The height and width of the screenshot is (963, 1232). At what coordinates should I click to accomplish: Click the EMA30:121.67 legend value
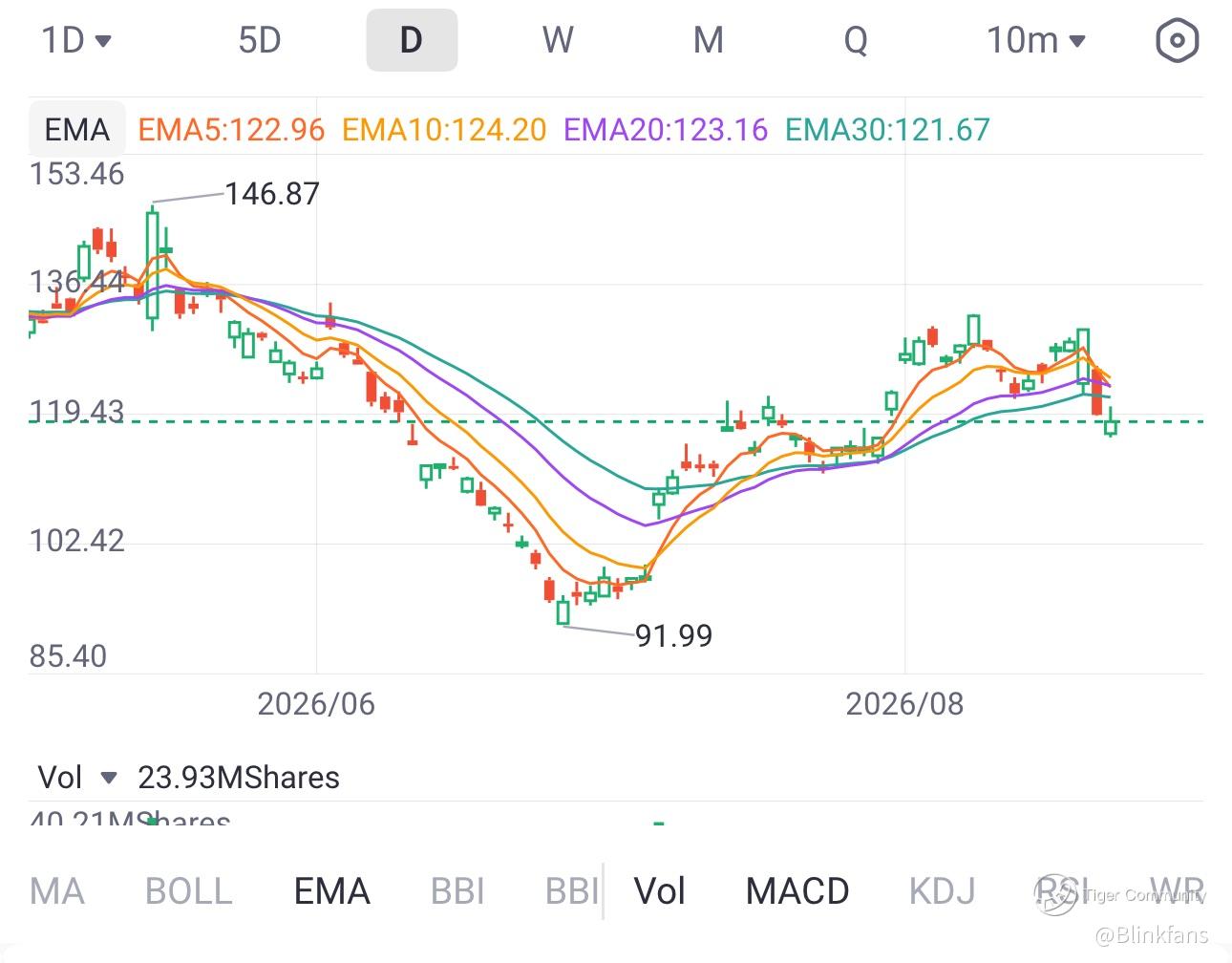[887, 130]
